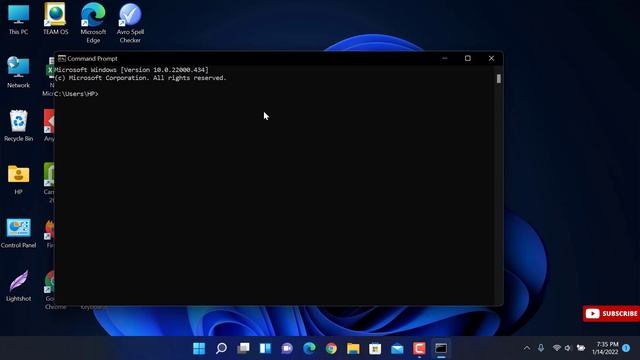Open the This PC desktop icon

point(18,19)
